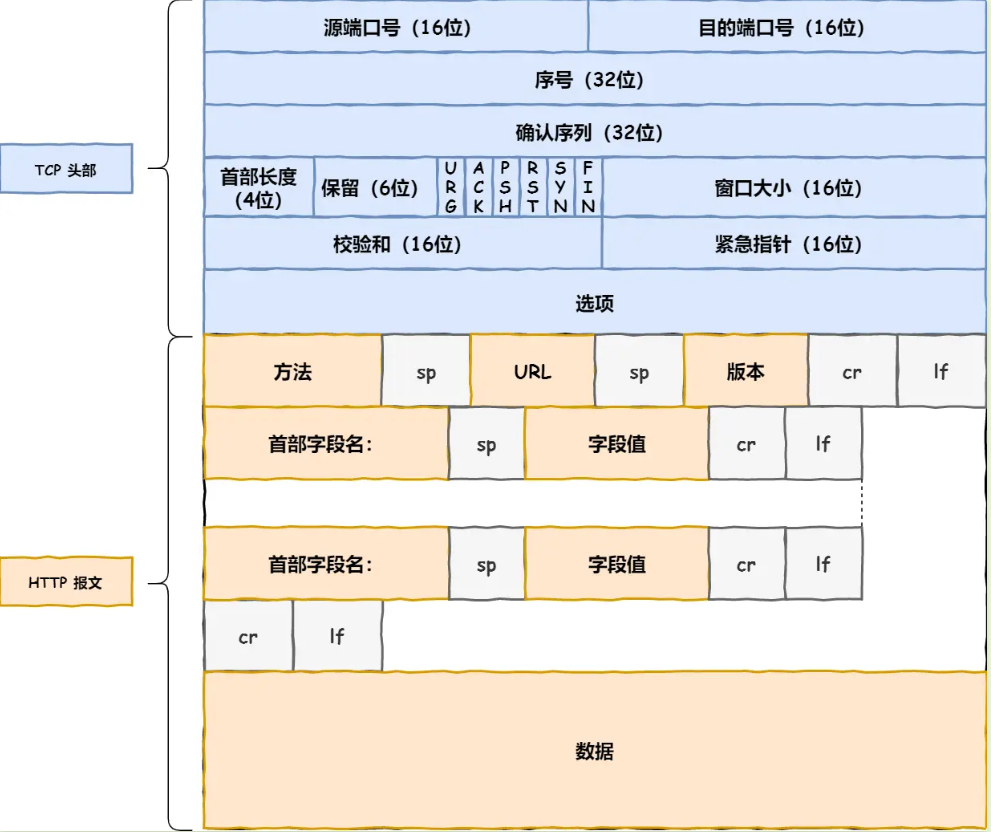
Task: Select the '首部长度 (4位)' cell
Action: (x=259, y=187)
